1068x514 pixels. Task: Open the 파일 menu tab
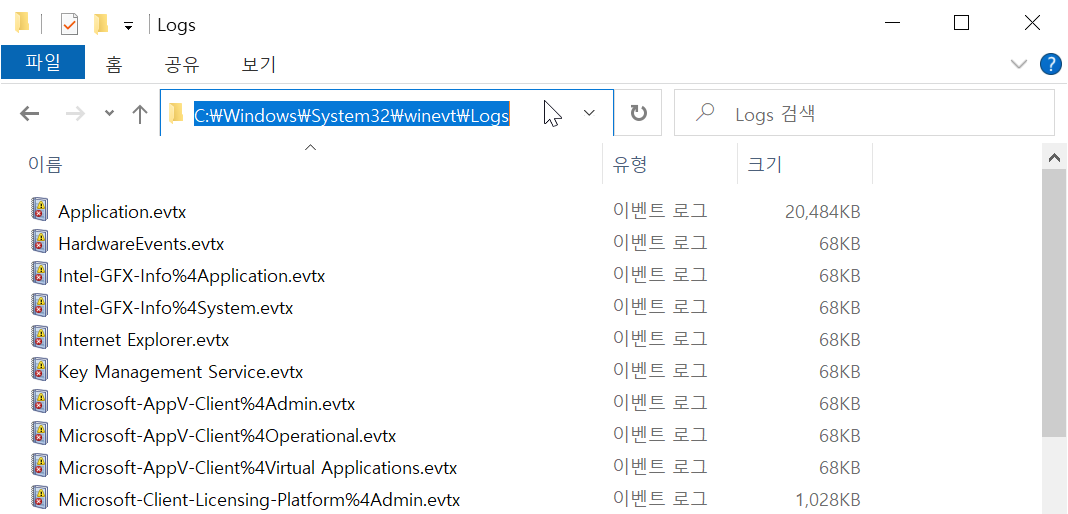43,63
